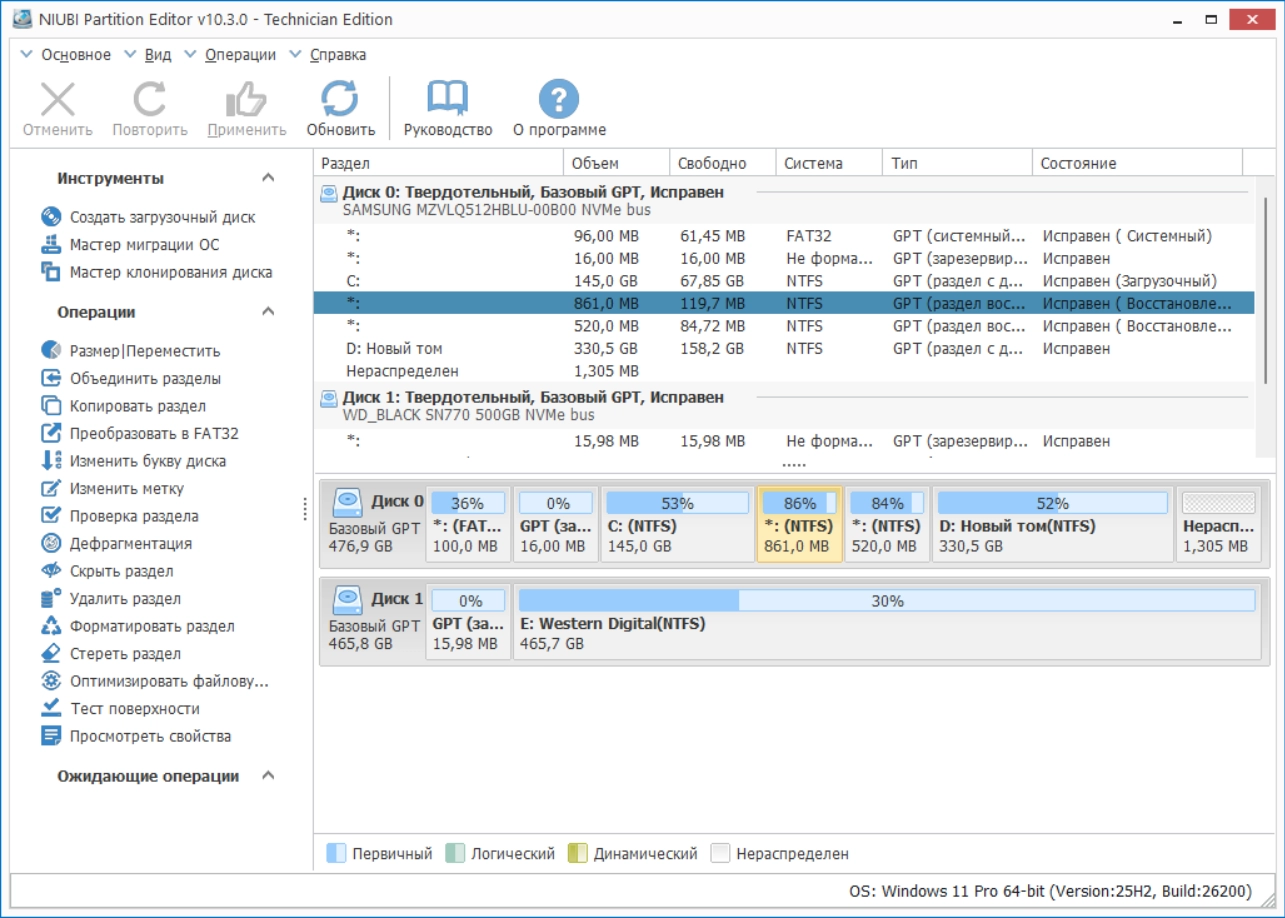Click the Размер|Переместить icon
This screenshot has width=1285, height=918.
click(x=51, y=351)
